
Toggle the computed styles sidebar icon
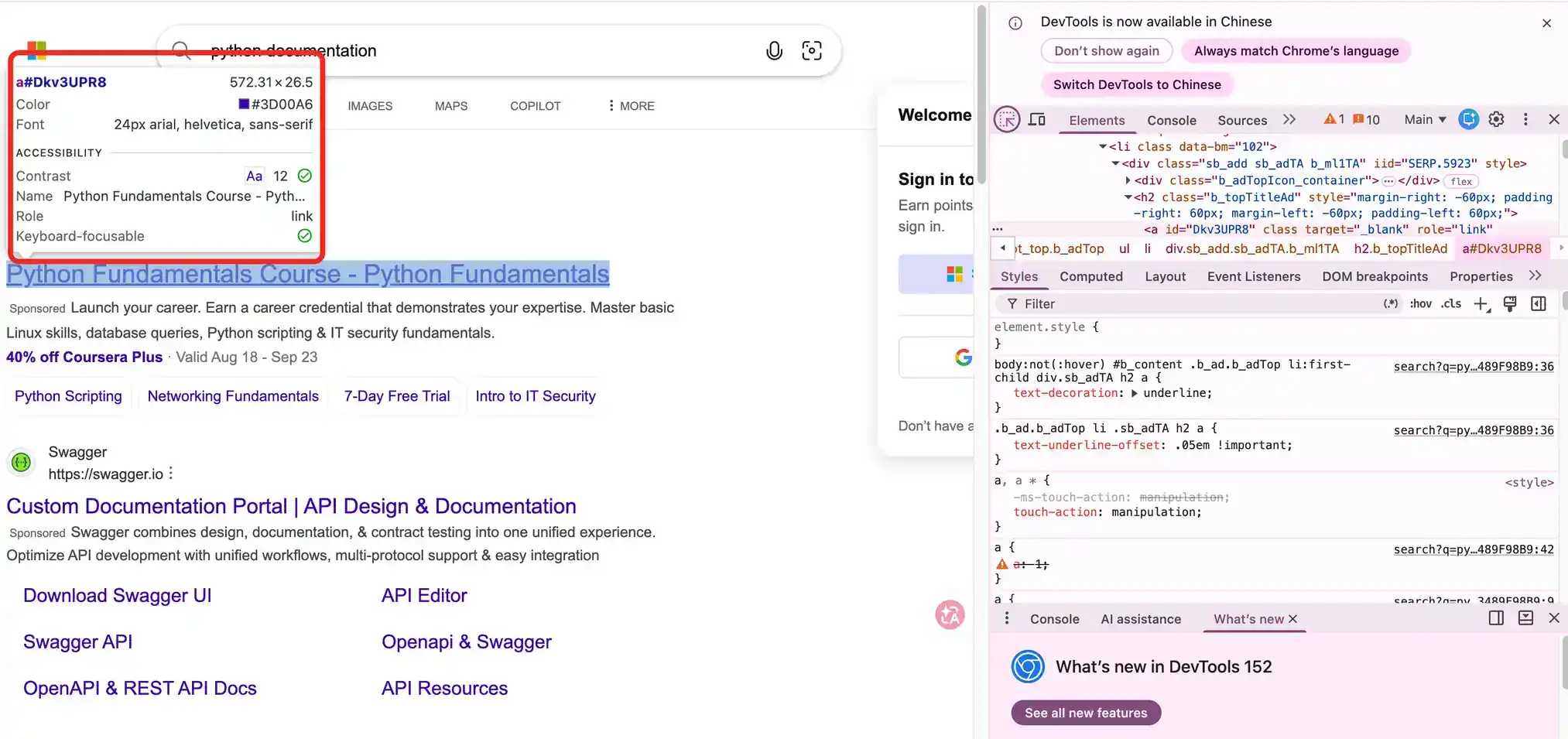(x=1539, y=303)
